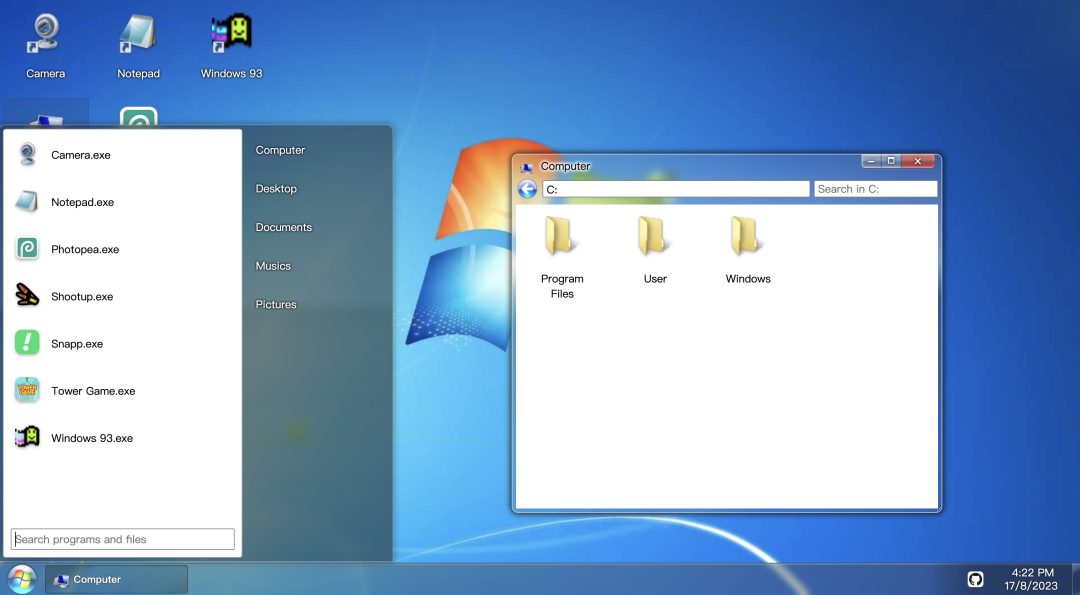
Task: Open the Notepad desktop shortcut icon
Action: click(138, 33)
